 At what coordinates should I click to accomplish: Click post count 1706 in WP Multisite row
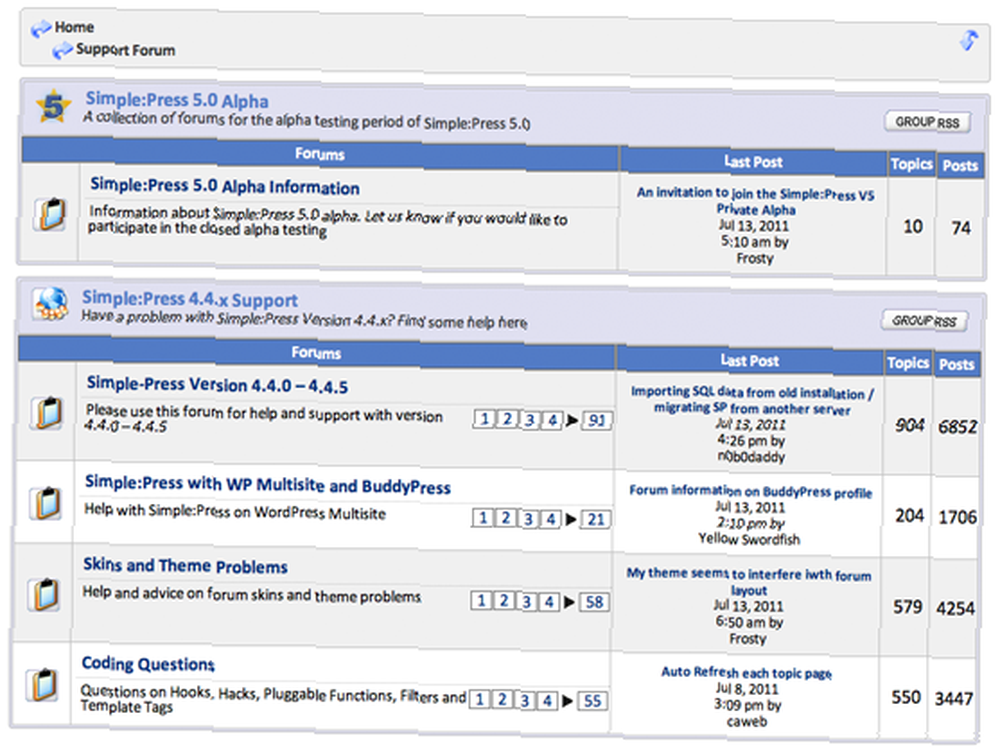pyautogui.click(x=957, y=517)
